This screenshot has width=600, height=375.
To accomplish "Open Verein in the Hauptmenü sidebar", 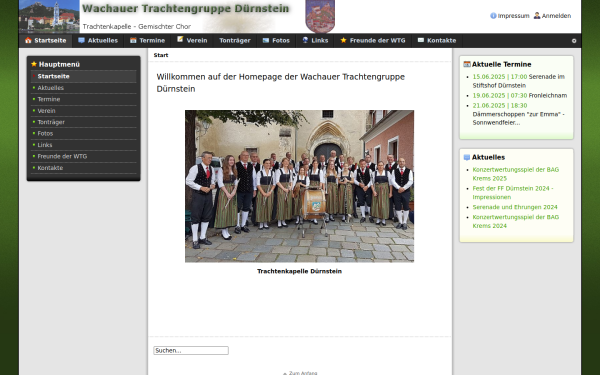I will coord(83,111).
